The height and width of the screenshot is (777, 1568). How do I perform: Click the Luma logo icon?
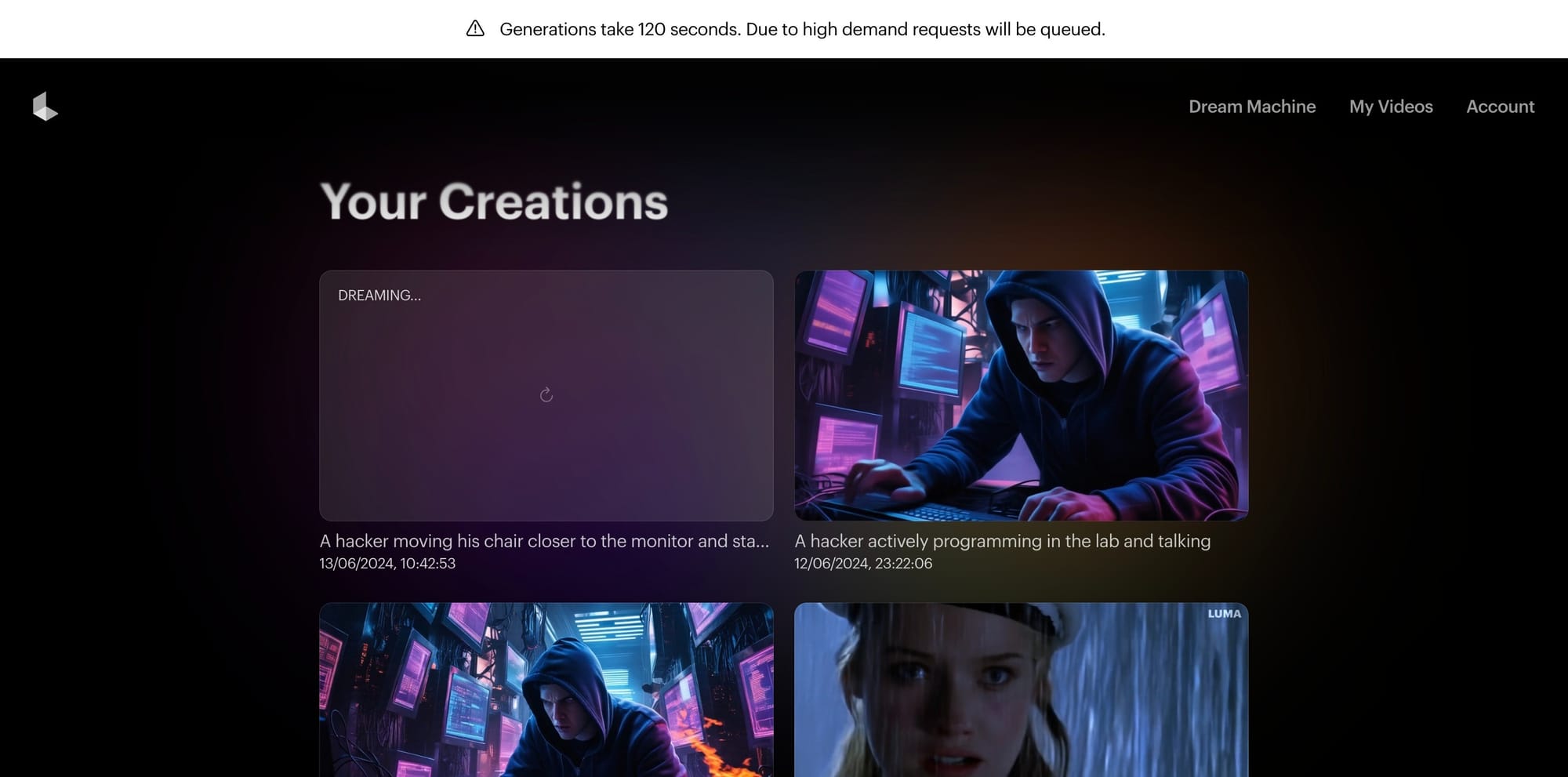click(45, 107)
